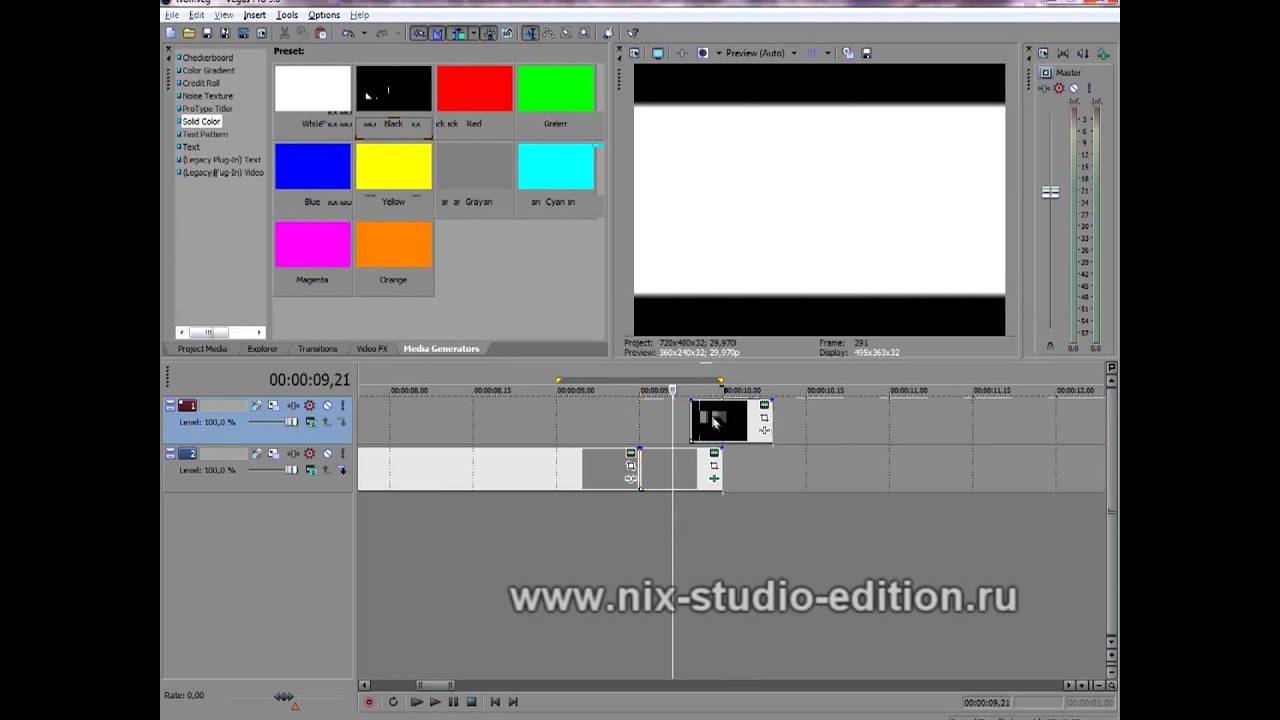The width and height of the screenshot is (1280, 720).
Task: Select Color Gradient generator
Action: [208, 70]
